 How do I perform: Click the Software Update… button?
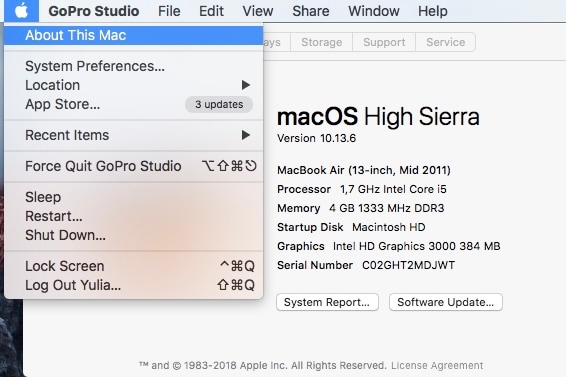tap(446, 302)
